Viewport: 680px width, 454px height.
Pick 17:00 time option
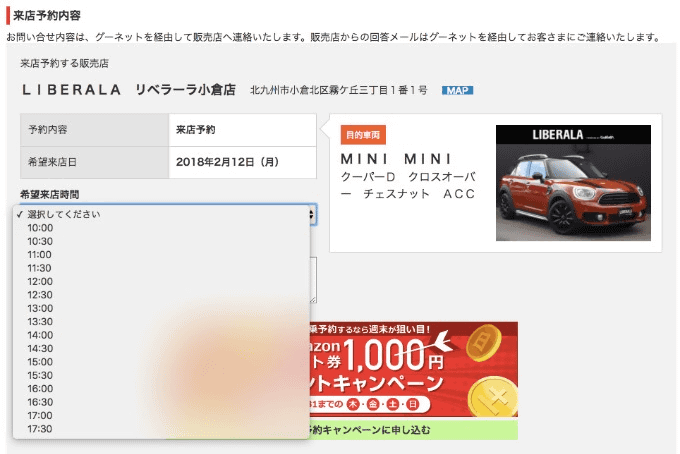pos(161,416)
